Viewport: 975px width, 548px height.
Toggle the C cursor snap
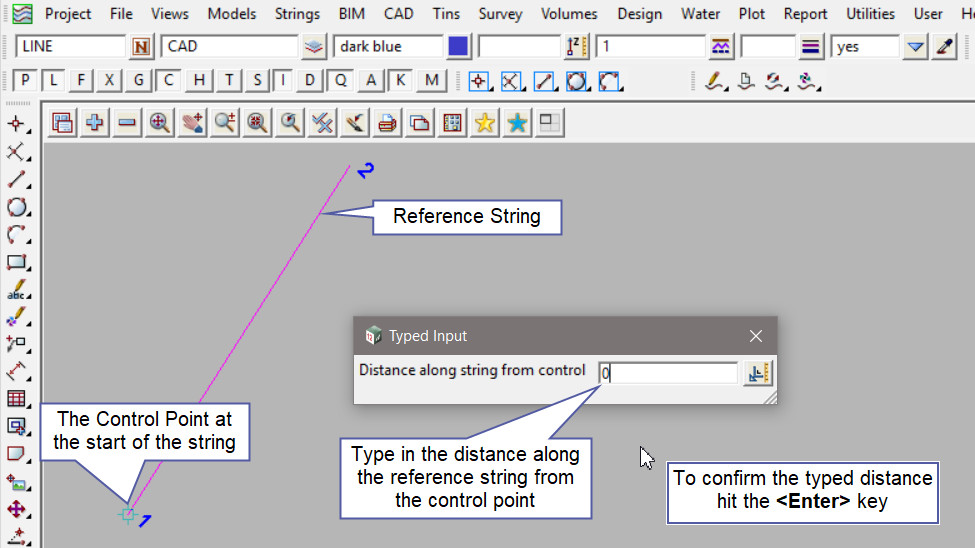[x=168, y=80]
